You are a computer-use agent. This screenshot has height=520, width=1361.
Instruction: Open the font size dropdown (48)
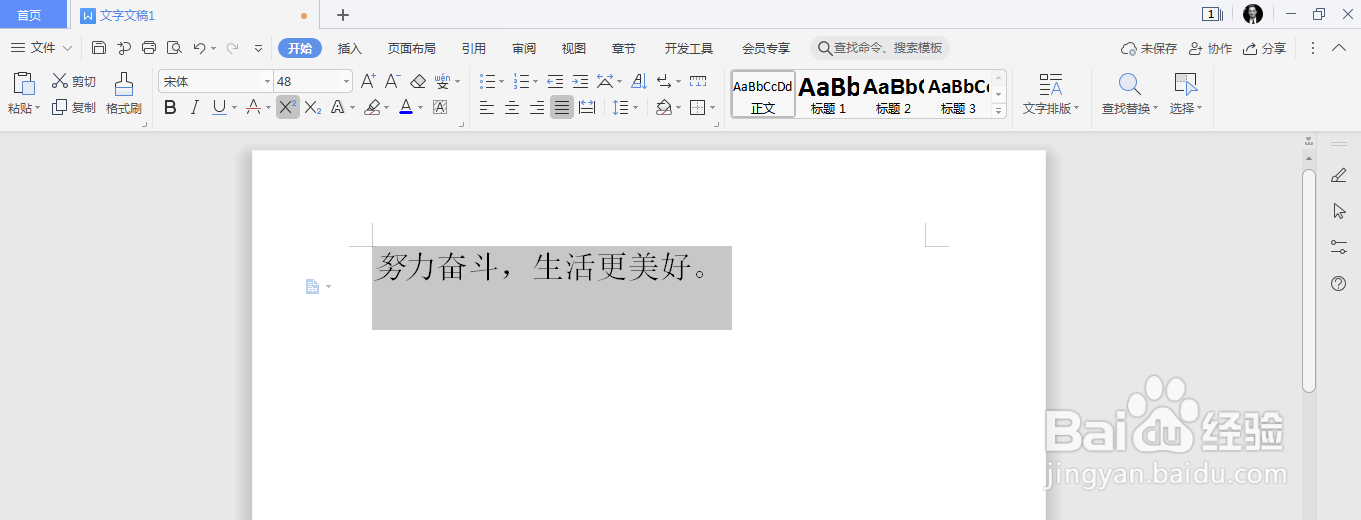(346, 82)
